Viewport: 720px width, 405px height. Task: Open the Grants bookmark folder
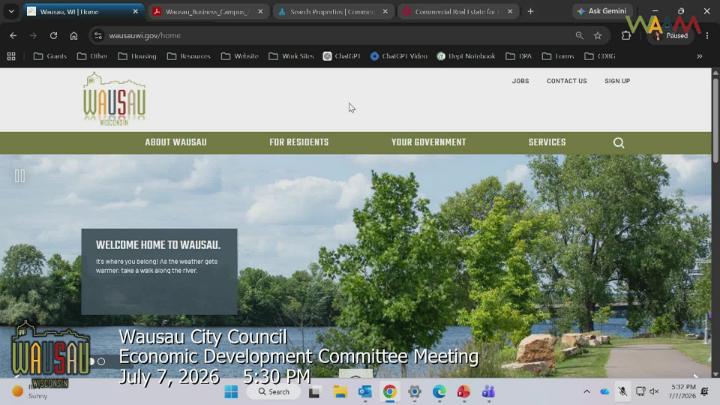(51, 56)
